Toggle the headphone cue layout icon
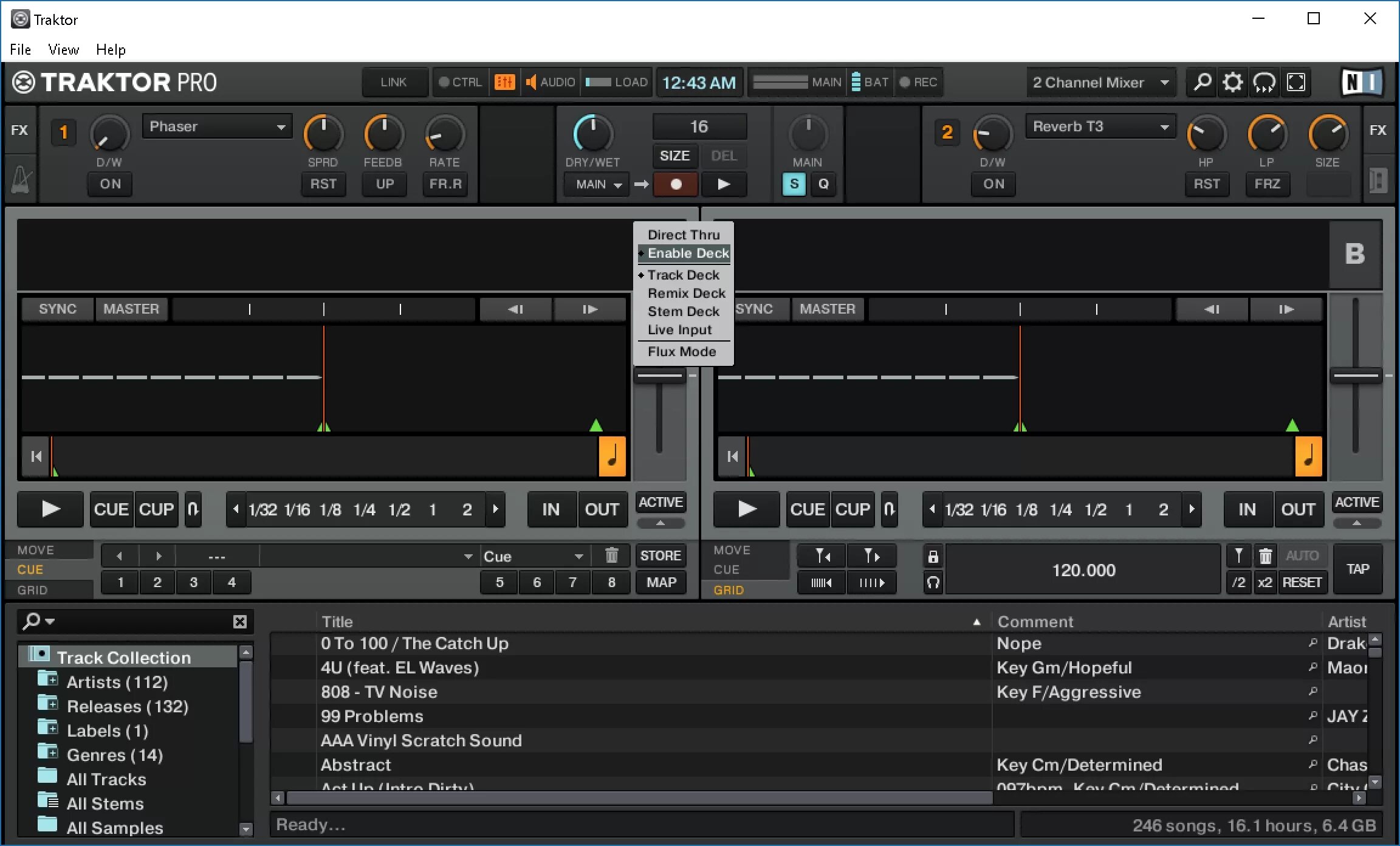 point(1264,82)
